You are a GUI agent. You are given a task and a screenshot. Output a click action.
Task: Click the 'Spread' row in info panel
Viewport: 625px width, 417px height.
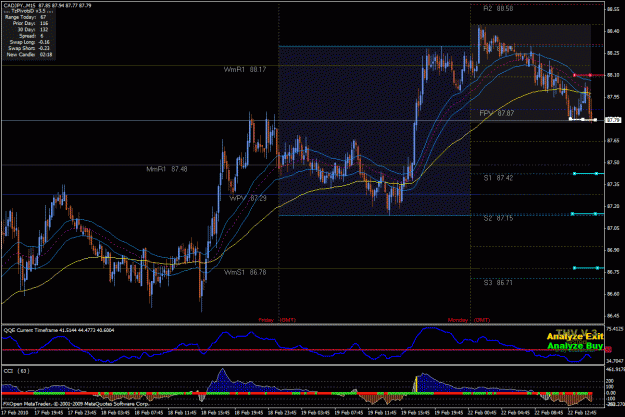(31, 36)
